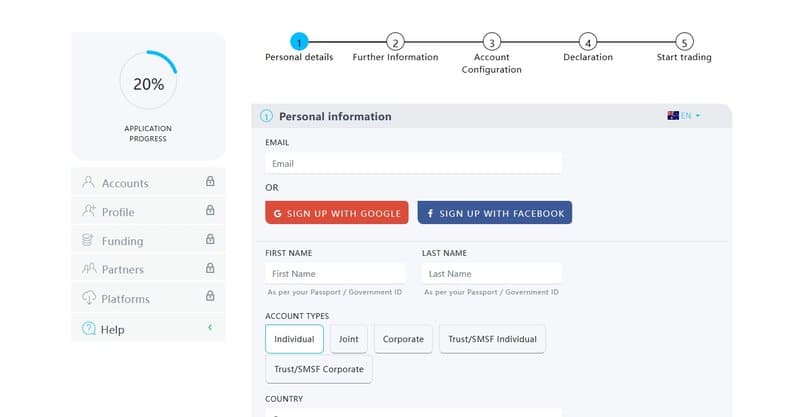
Task: Select Trust/SMSF Corporate account type
Action: (x=319, y=369)
